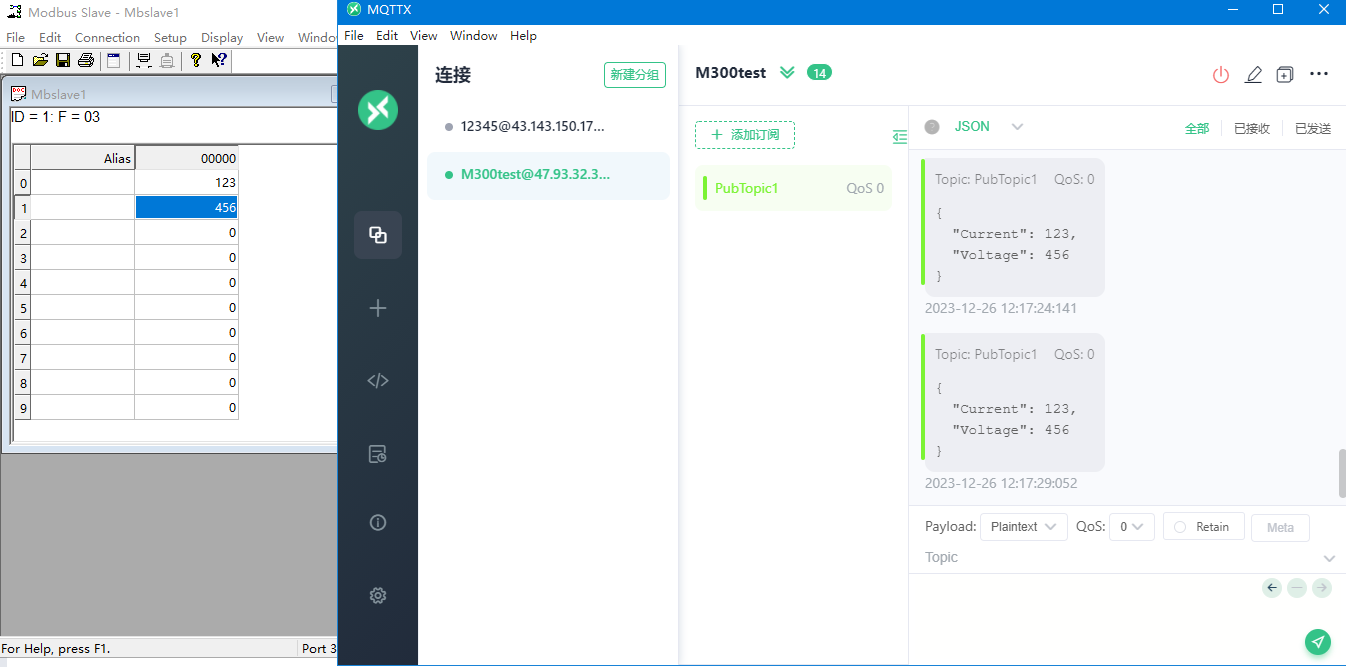The width and height of the screenshot is (1346, 667).
Task: Click PubTopic1 green color bar
Action: click(705, 188)
